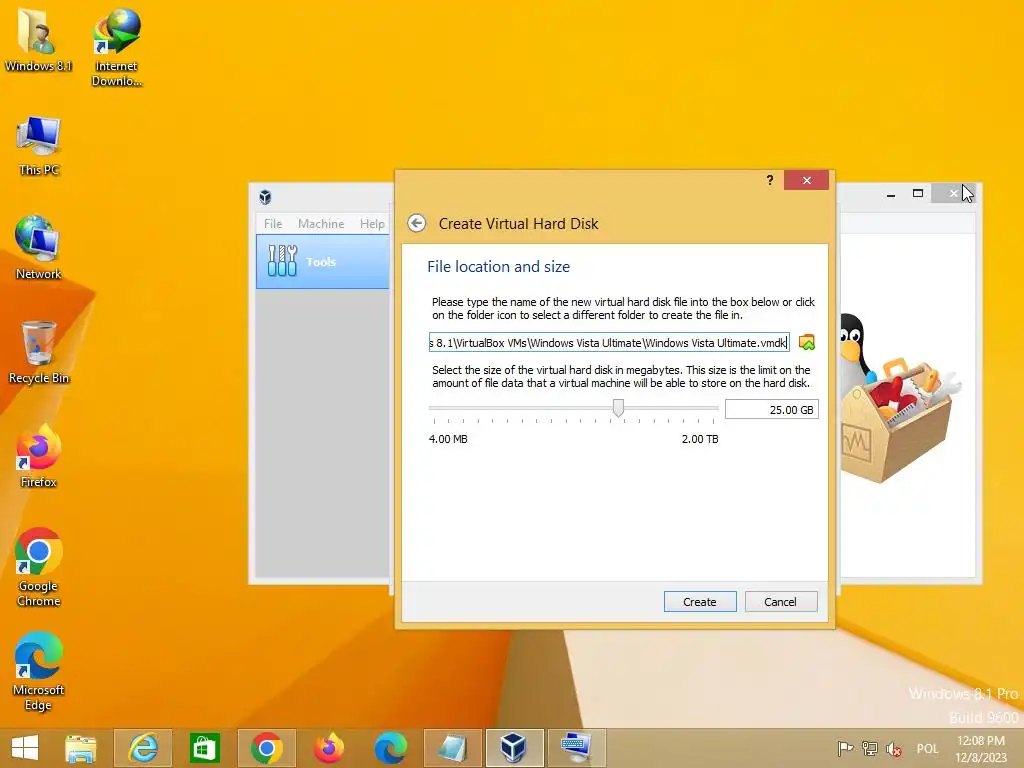This screenshot has width=1024, height=768.
Task: Open the Windows 8.1 desktop folder icon
Action: coord(38,40)
